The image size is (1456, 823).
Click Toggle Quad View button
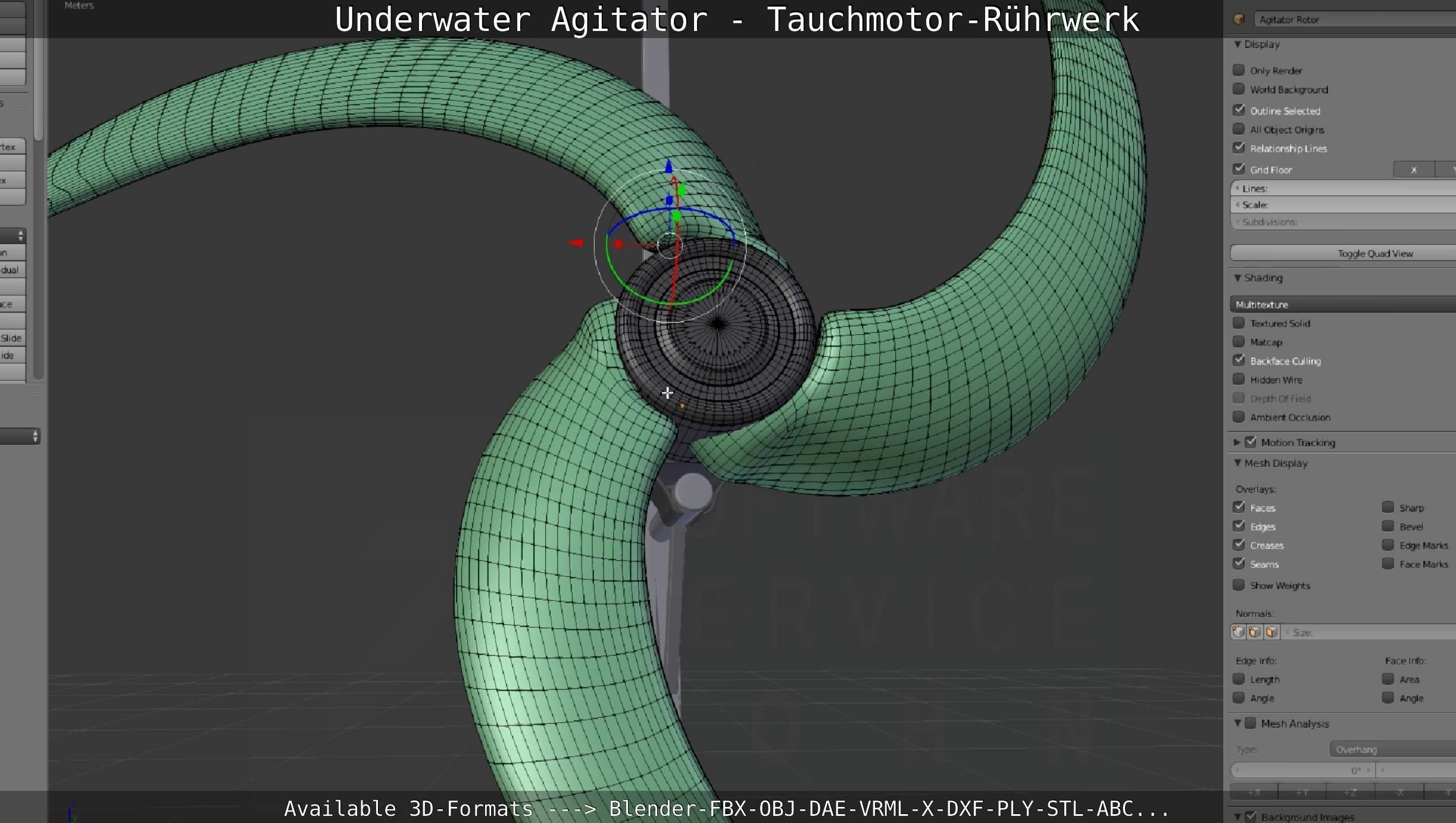1343,253
